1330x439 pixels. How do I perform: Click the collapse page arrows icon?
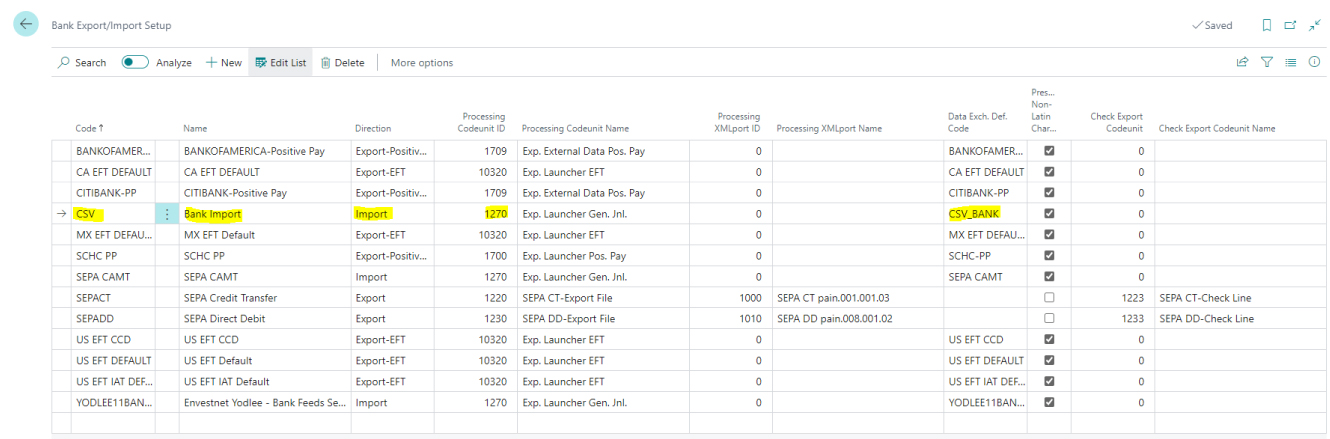click(x=1314, y=25)
